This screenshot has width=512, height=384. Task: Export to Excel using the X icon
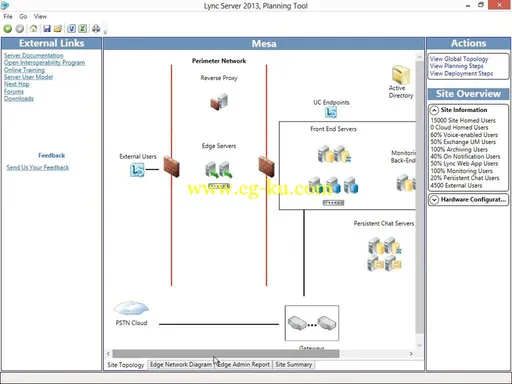[x=82, y=29]
